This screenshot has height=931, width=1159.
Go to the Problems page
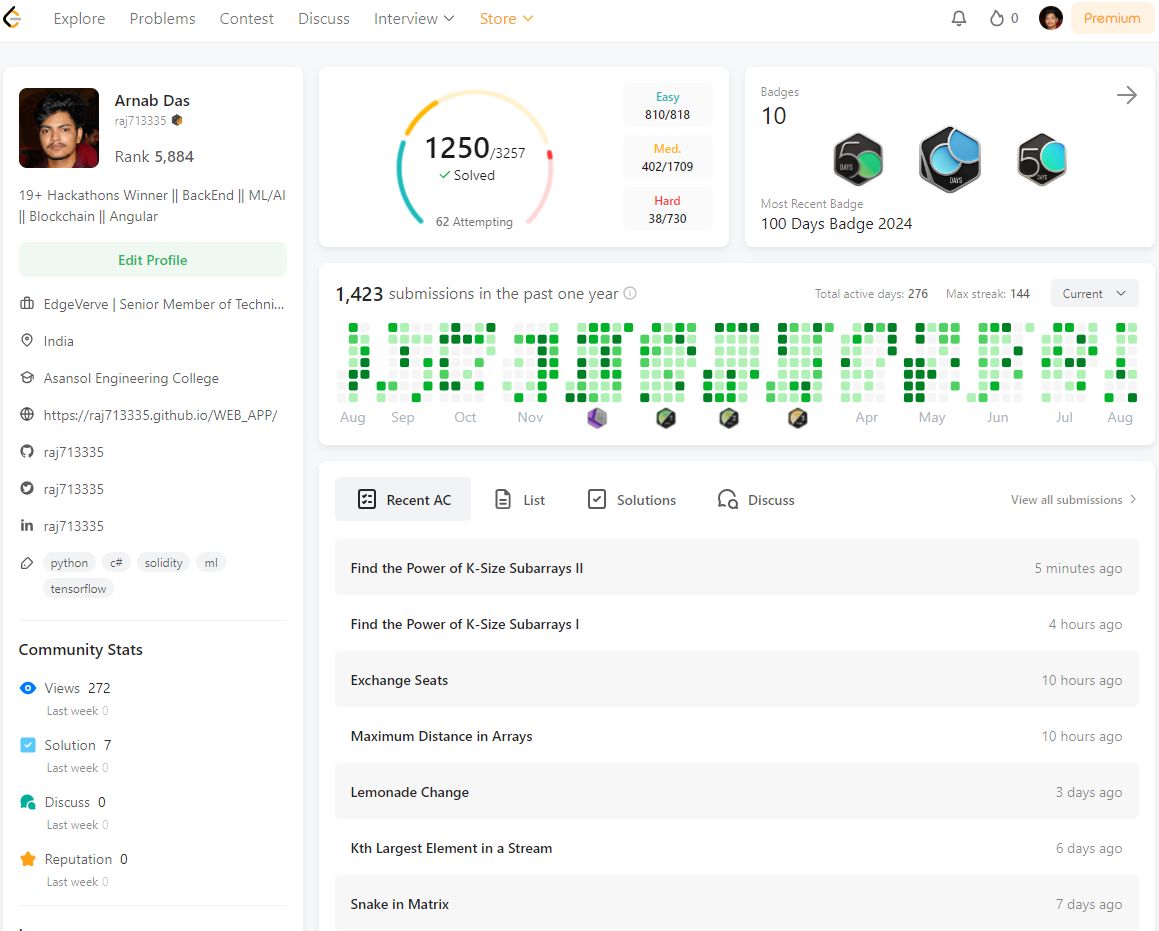tap(163, 18)
